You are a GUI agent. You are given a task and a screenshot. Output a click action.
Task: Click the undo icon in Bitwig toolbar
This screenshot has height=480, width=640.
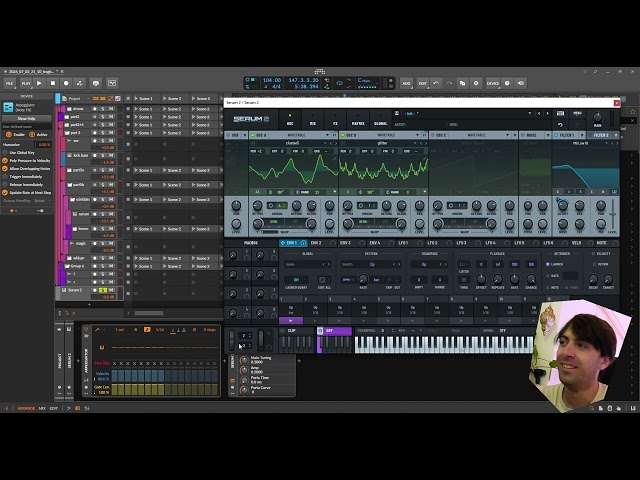(436, 83)
